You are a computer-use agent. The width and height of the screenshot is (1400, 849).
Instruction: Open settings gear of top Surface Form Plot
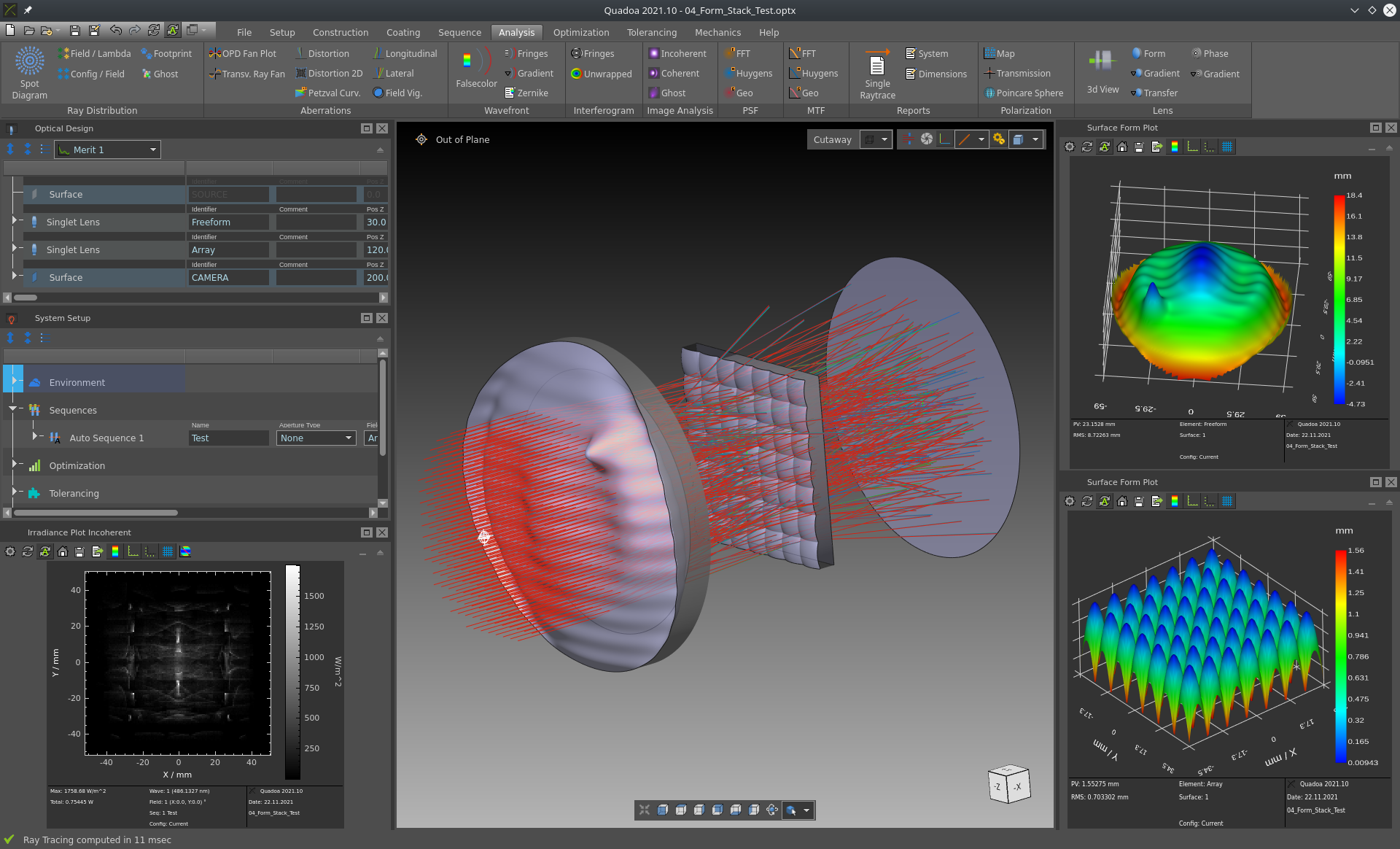(1070, 147)
